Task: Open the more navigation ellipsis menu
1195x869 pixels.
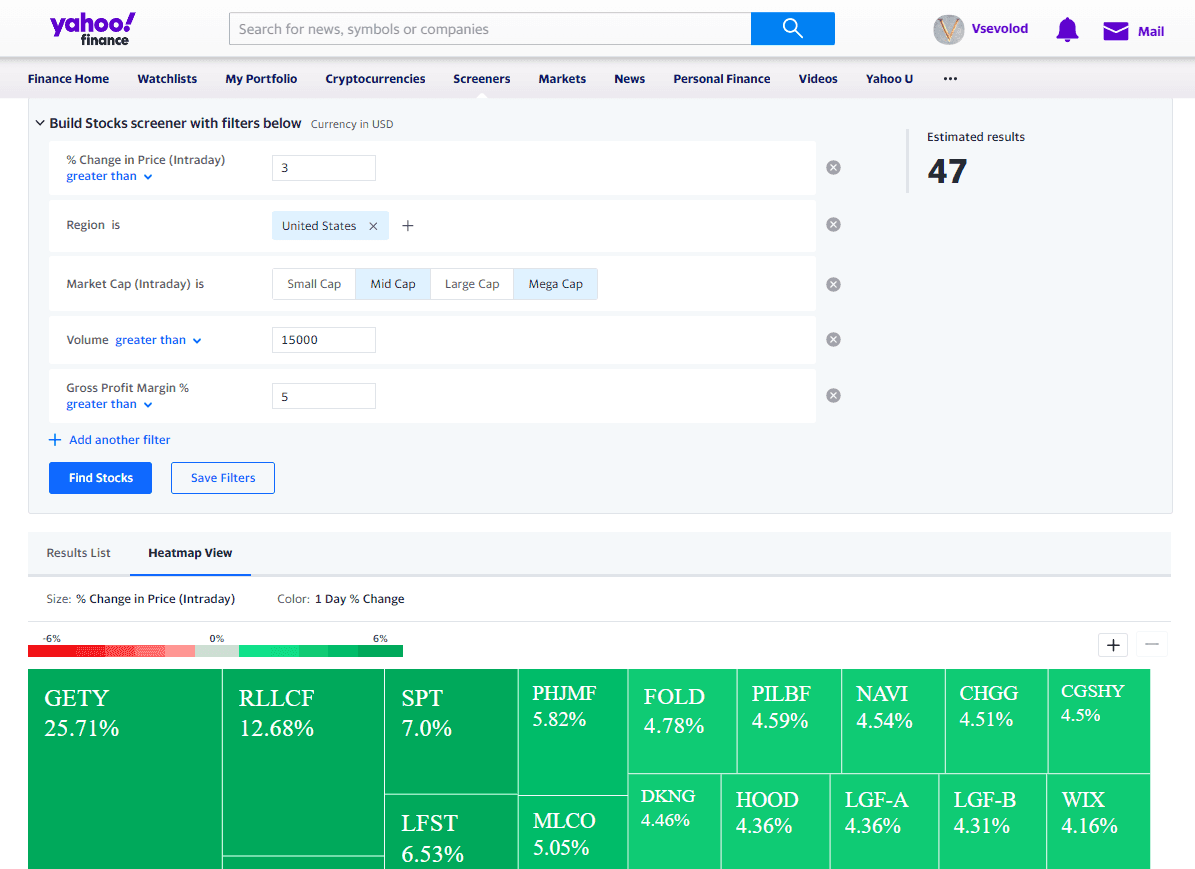Action: tap(950, 79)
